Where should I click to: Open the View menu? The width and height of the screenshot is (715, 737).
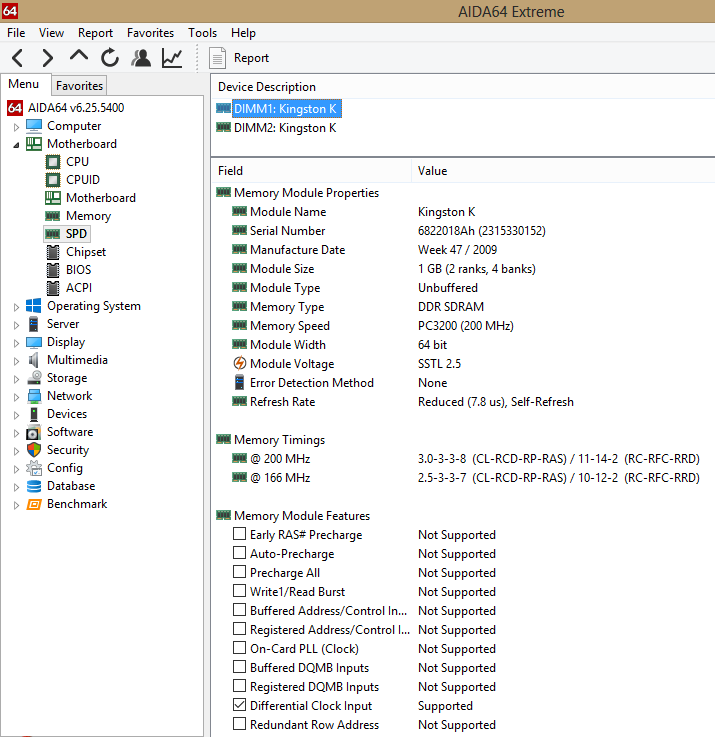[51, 33]
